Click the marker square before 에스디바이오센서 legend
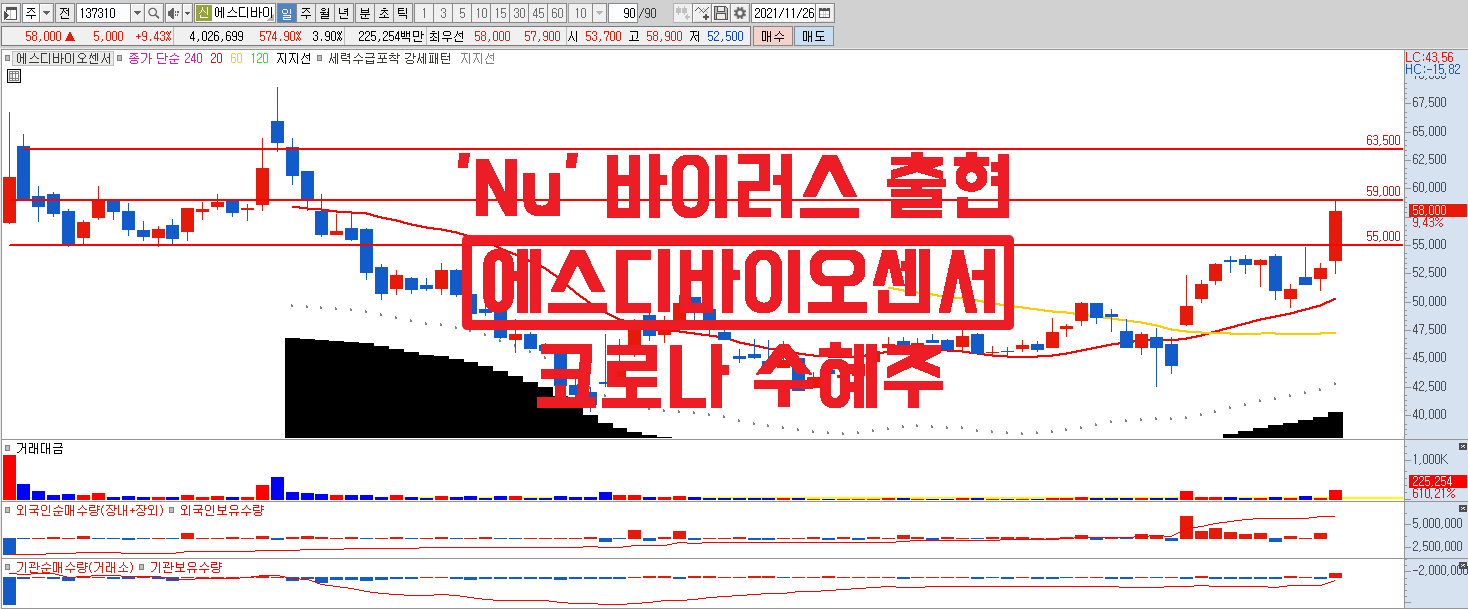 [7, 58]
